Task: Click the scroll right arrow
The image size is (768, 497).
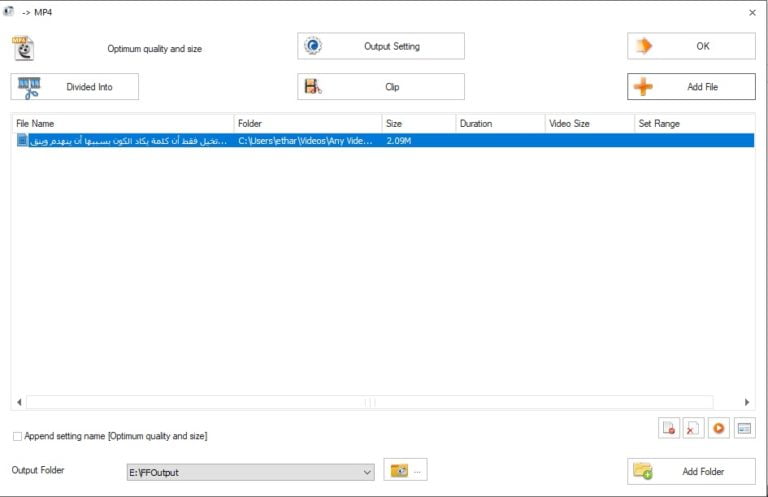Action: pos(748,402)
